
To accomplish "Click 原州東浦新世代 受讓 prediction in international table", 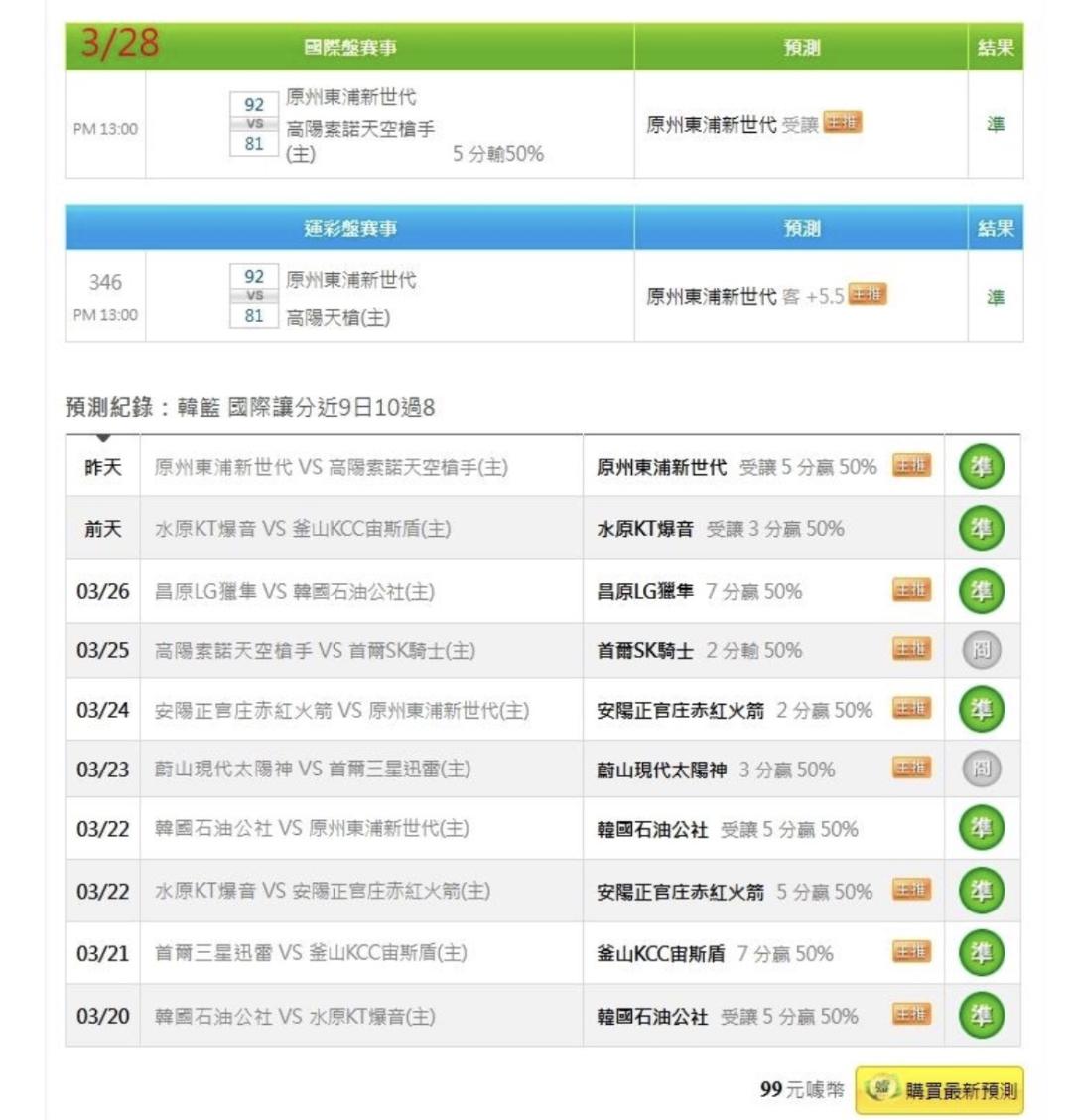I will click(733, 125).
